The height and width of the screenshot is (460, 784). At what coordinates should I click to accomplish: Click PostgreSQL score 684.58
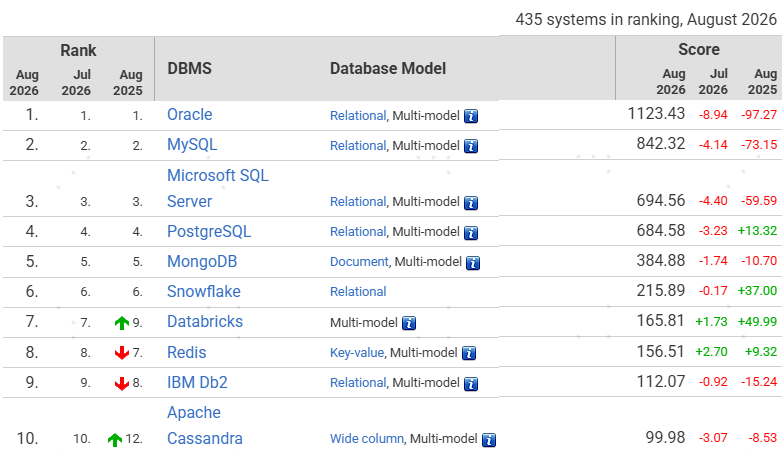(x=660, y=230)
